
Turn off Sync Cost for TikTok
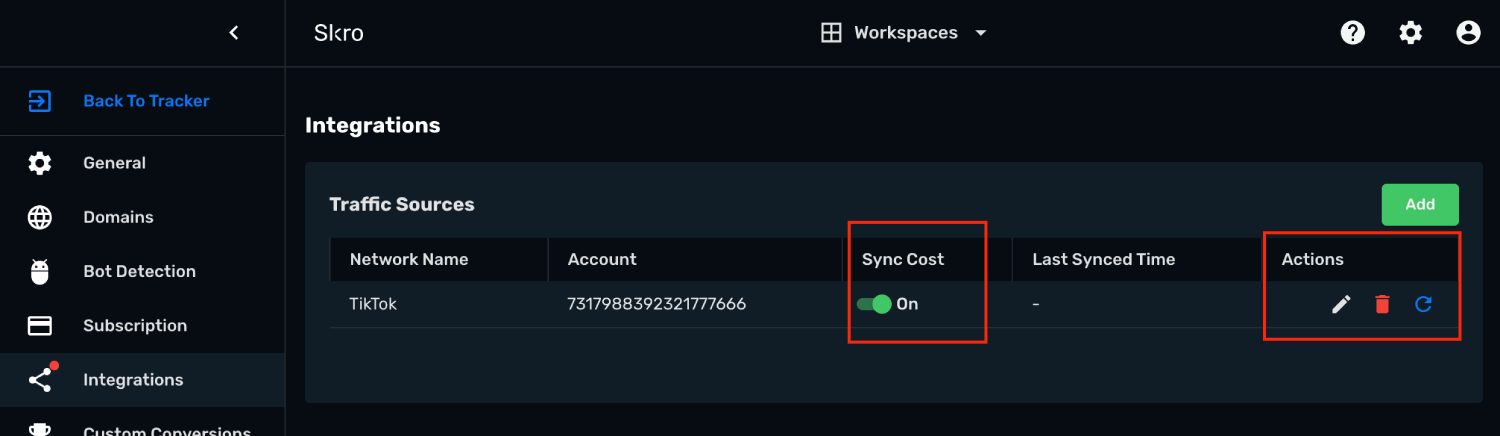pos(874,304)
